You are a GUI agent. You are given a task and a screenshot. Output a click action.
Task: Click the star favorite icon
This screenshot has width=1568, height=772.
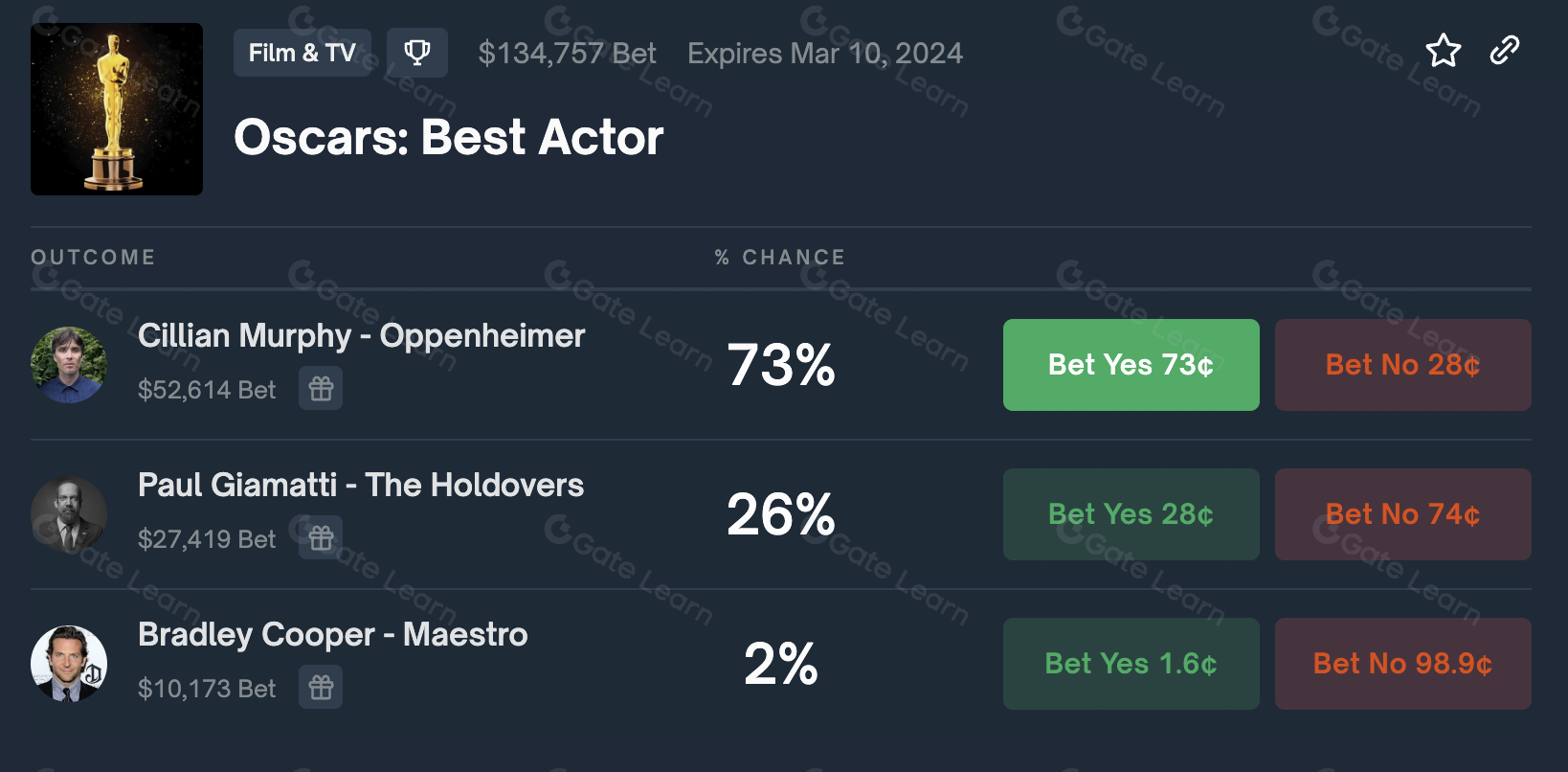pyautogui.click(x=1443, y=51)
